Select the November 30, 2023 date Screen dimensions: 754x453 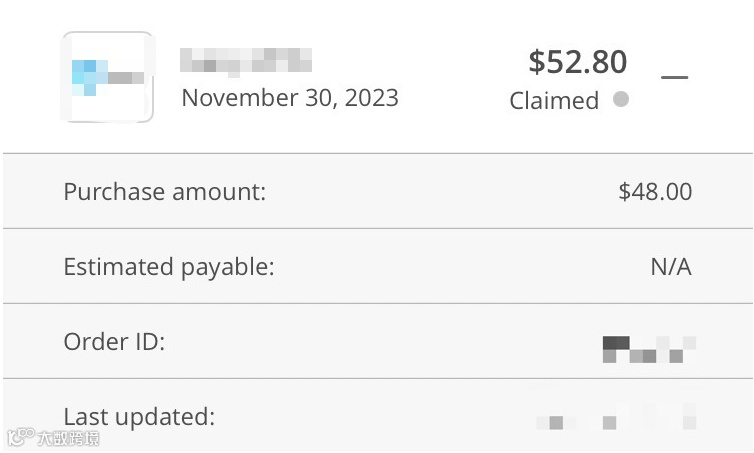click(x=290, y=98)
